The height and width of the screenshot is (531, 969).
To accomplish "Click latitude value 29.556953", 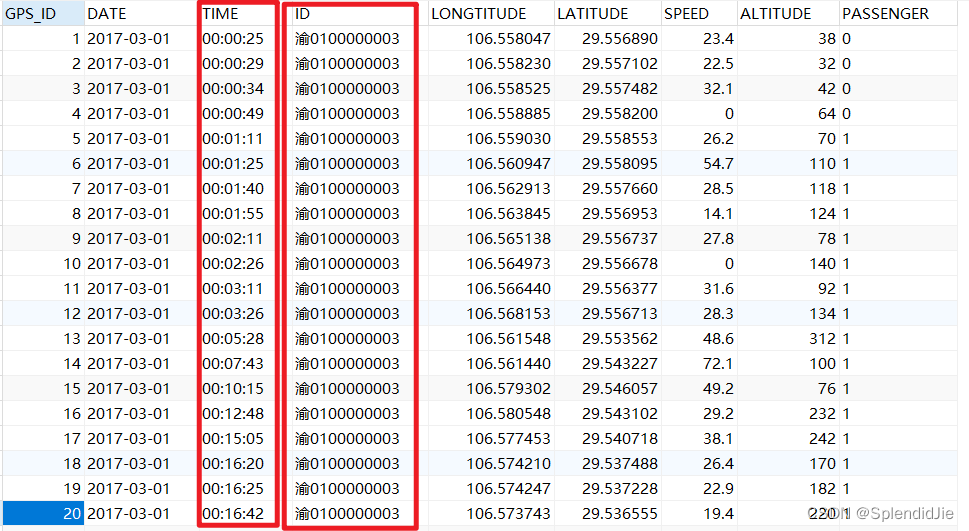I will [620, 214].
